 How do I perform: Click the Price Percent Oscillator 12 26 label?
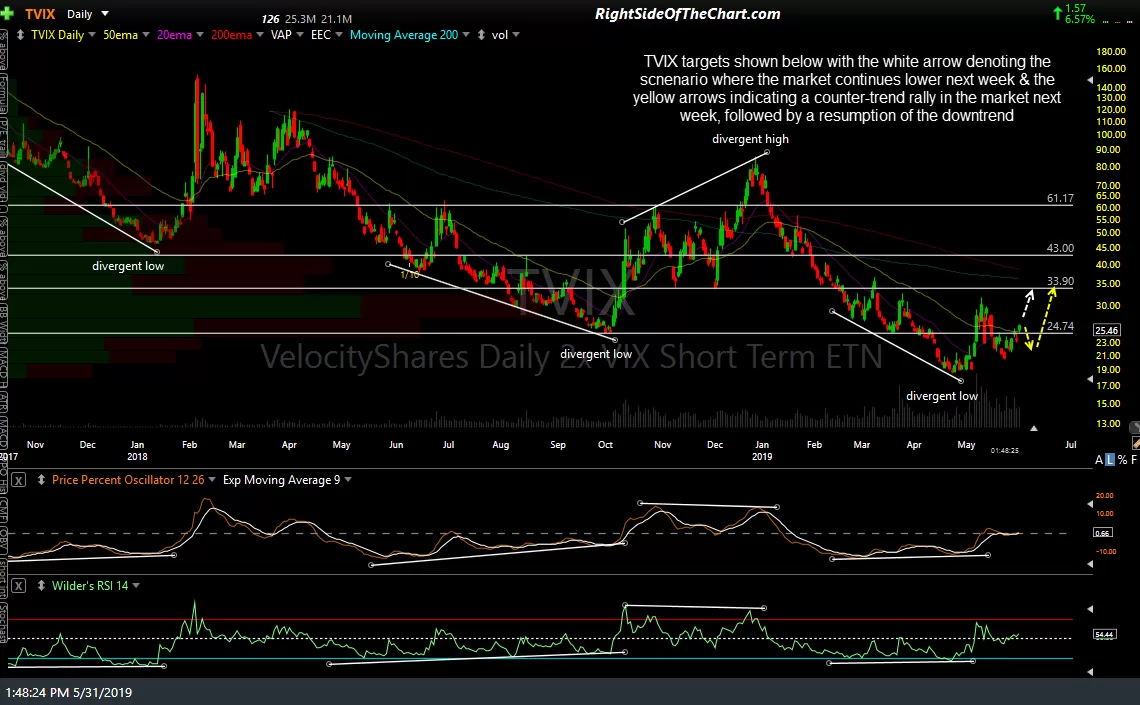(x=128, y=480)
